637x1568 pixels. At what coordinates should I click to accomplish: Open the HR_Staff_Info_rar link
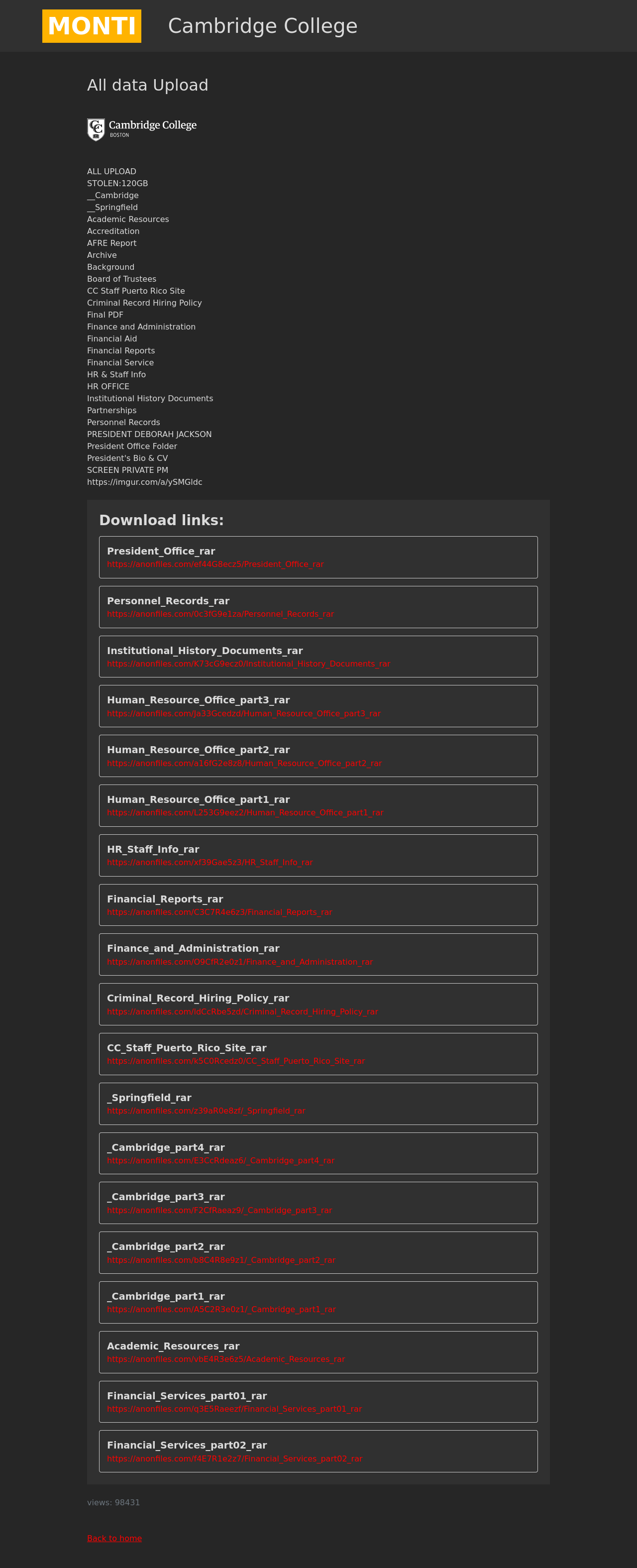click(x=210, y=863)
